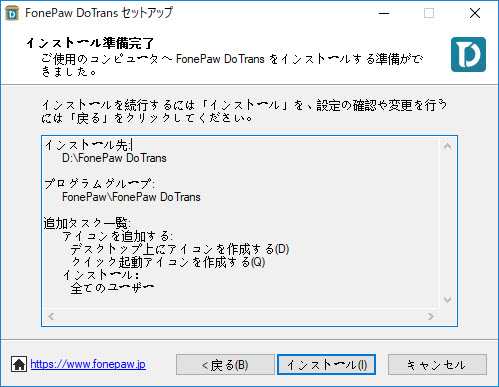The image size is (499, 387).
Task: Click the 'FonePaw\FonePaw DoTrans' program group line
Action: (131, 197)
